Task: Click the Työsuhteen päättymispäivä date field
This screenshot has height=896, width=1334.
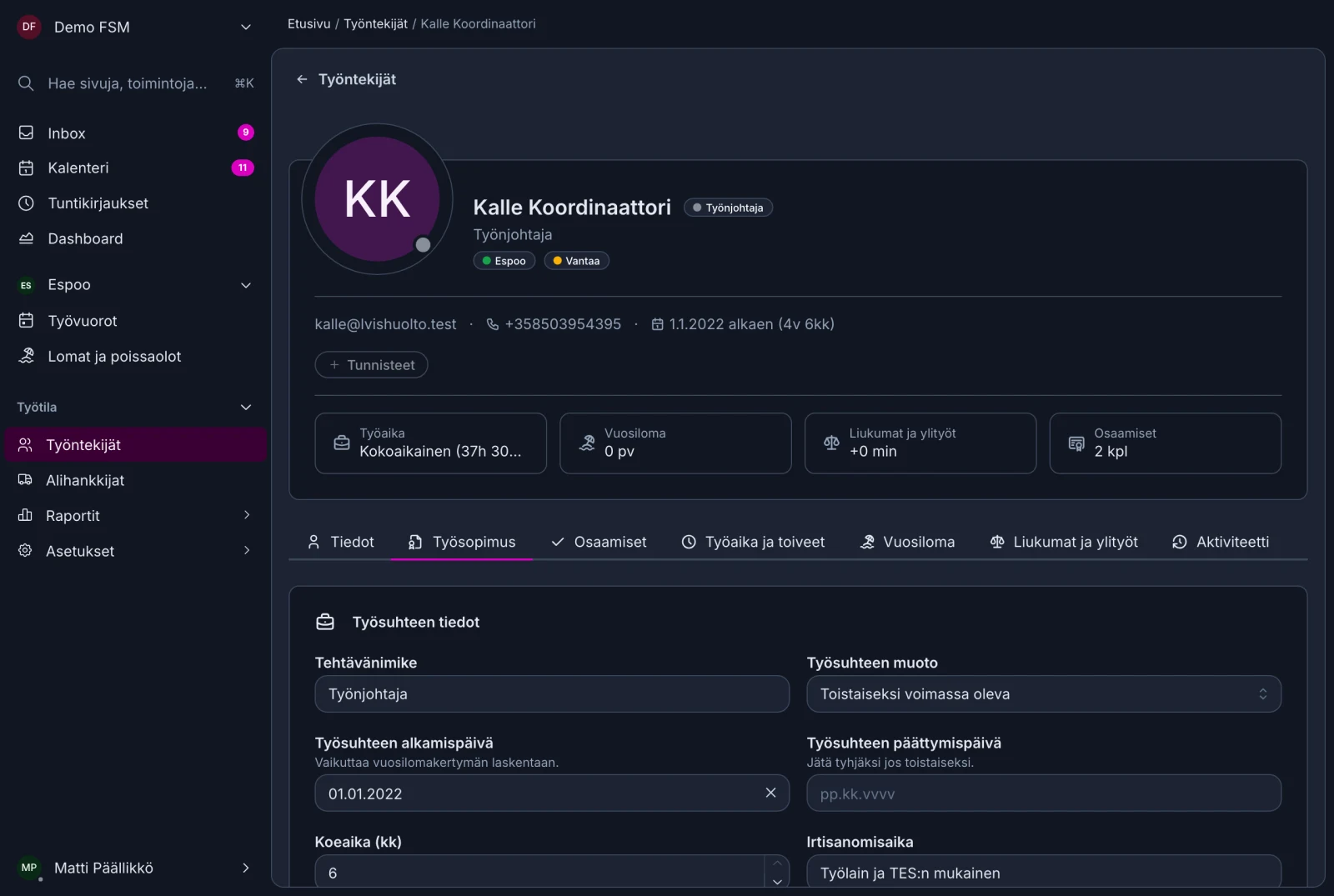Action: pos(1044,793)
